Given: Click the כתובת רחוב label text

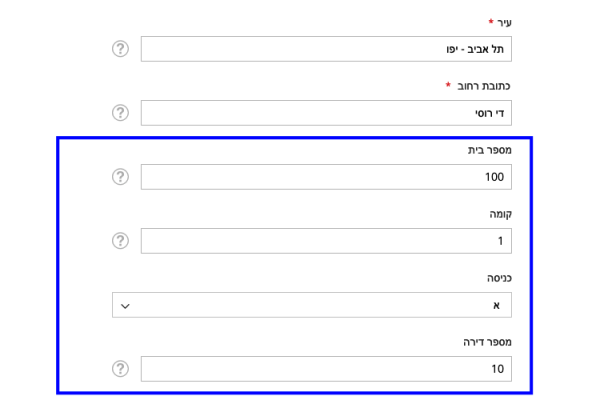Looking at the screenshot, I should (x=484, y=86).
